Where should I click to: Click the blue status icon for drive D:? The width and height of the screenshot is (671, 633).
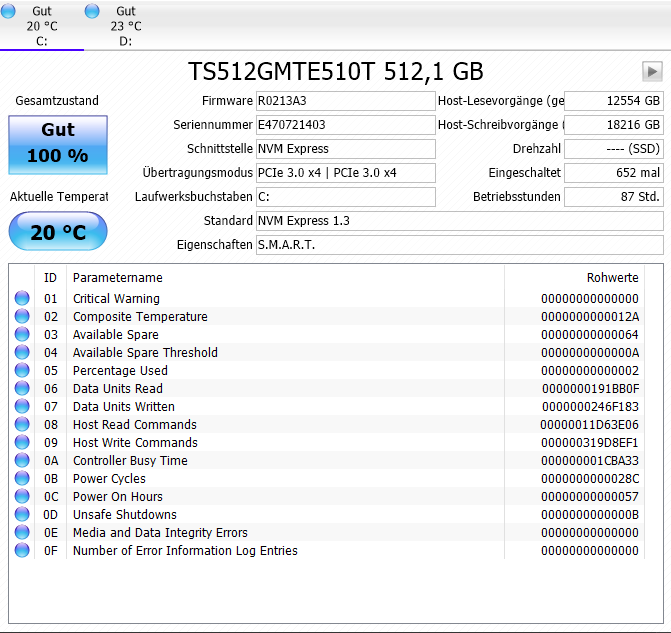(92, 11)
